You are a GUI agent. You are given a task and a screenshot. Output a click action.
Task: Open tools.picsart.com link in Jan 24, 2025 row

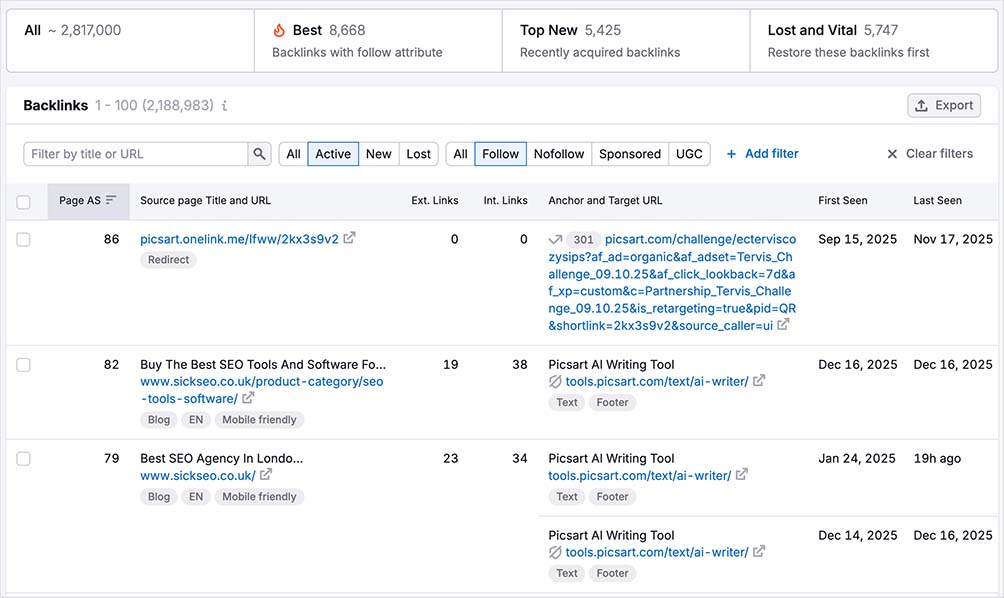point(640,476)
